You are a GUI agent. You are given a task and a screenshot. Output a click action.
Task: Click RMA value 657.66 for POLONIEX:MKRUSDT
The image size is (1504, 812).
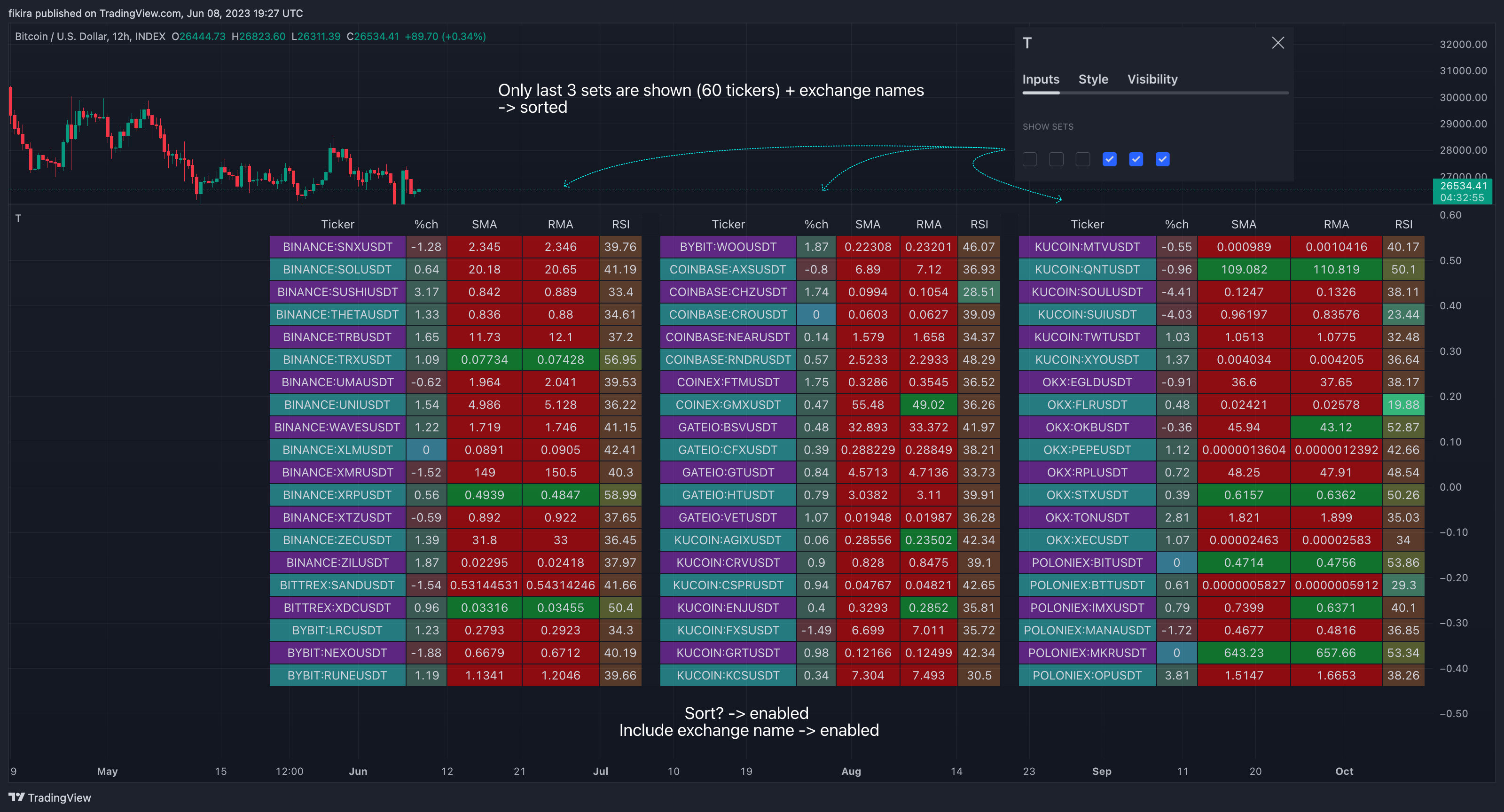[x=1336, y=653]
